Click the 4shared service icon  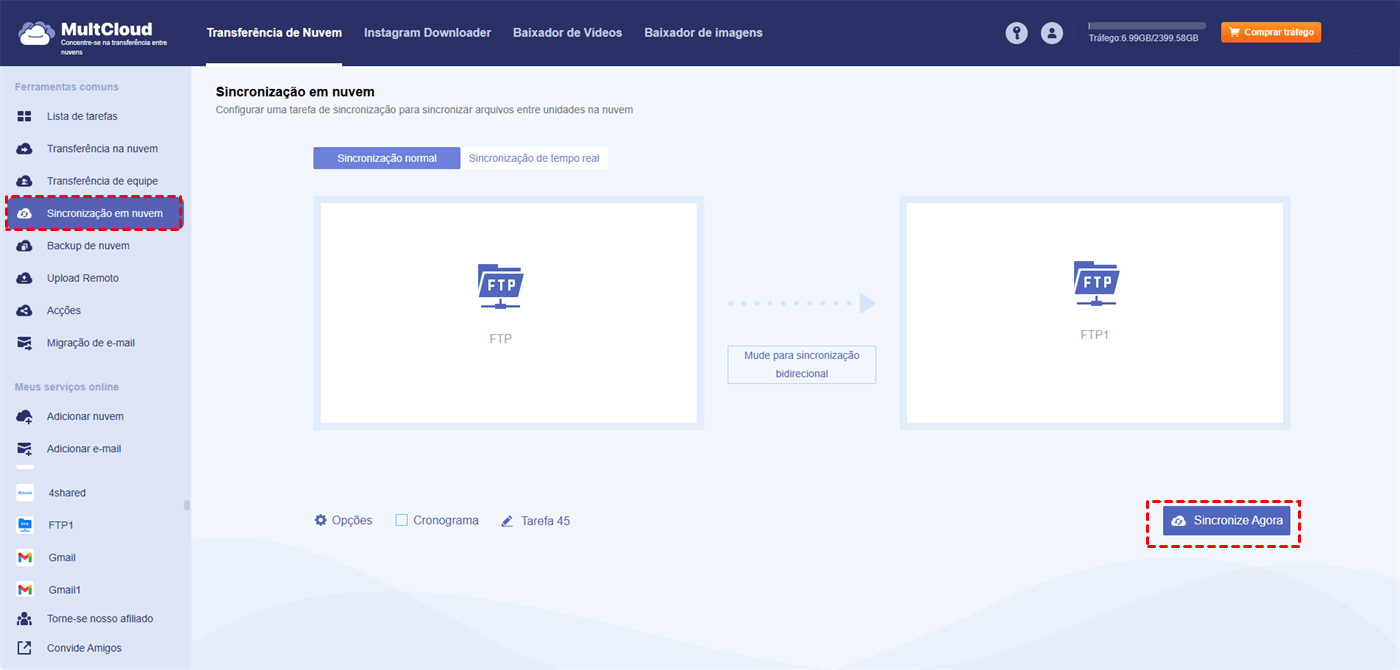coord(25,493)
